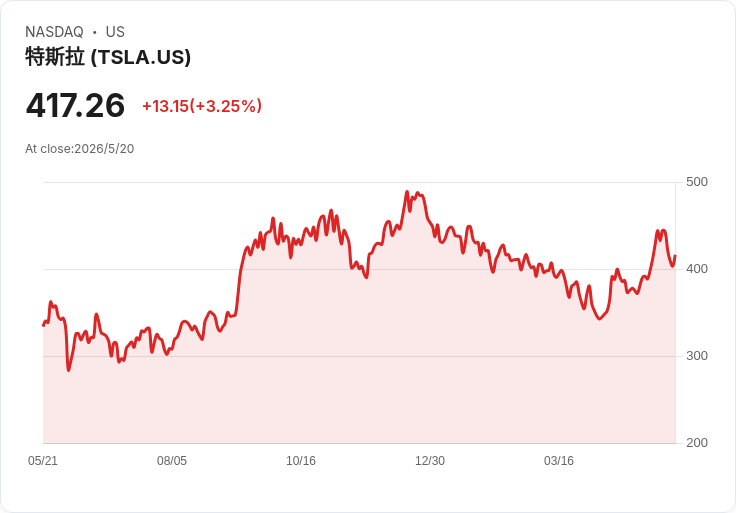Click the 08/05 date label on x-axis
The width and height of the screenshot is (736, 513).
pyautogui.click(x=172, y=460)
